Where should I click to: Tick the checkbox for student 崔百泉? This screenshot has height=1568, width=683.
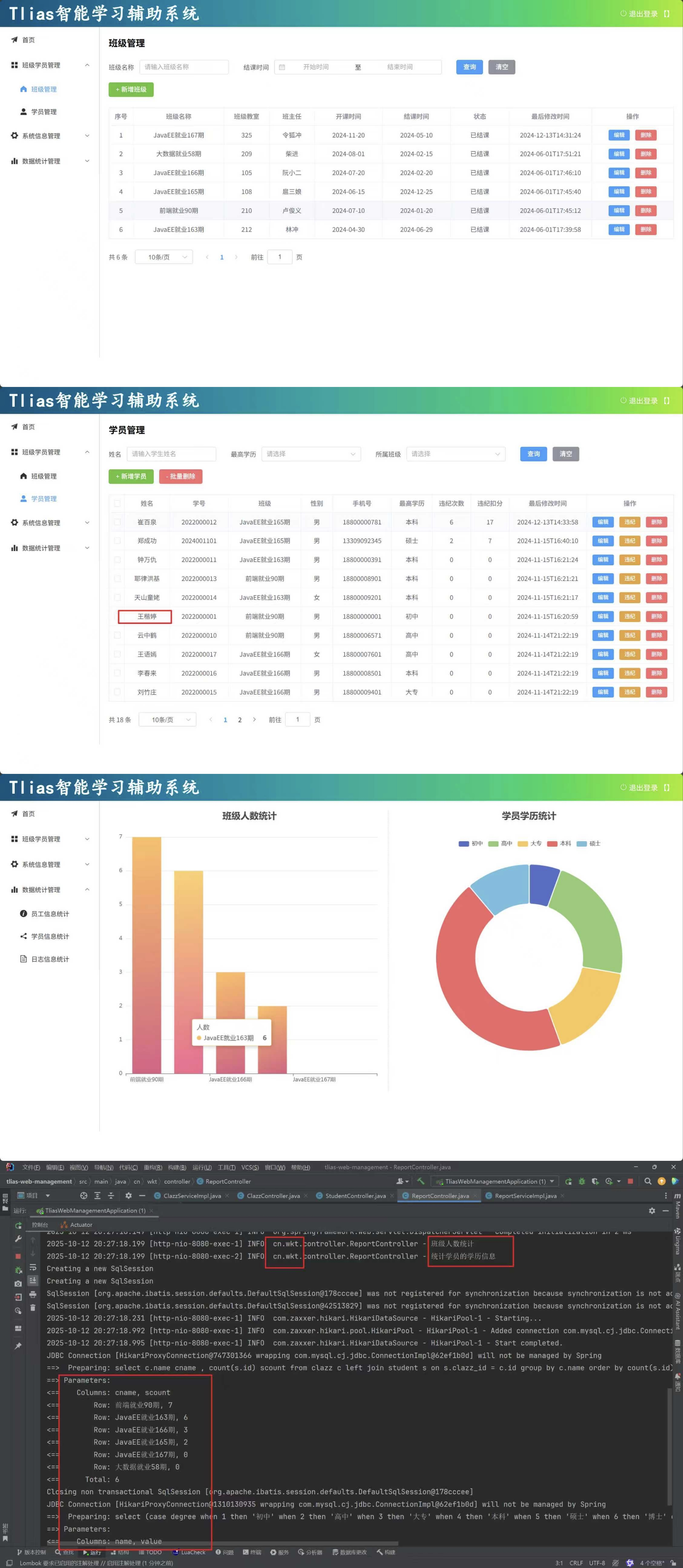(x=118, y=522)
